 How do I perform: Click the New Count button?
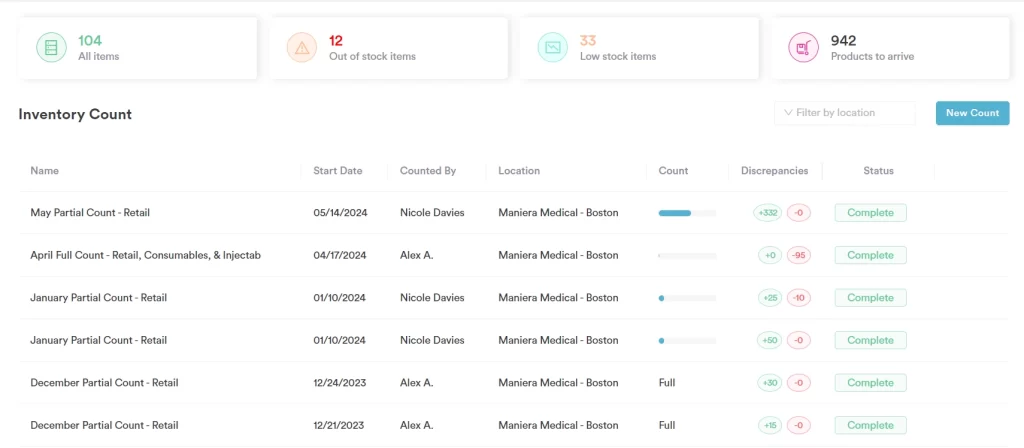pos(972,113)
